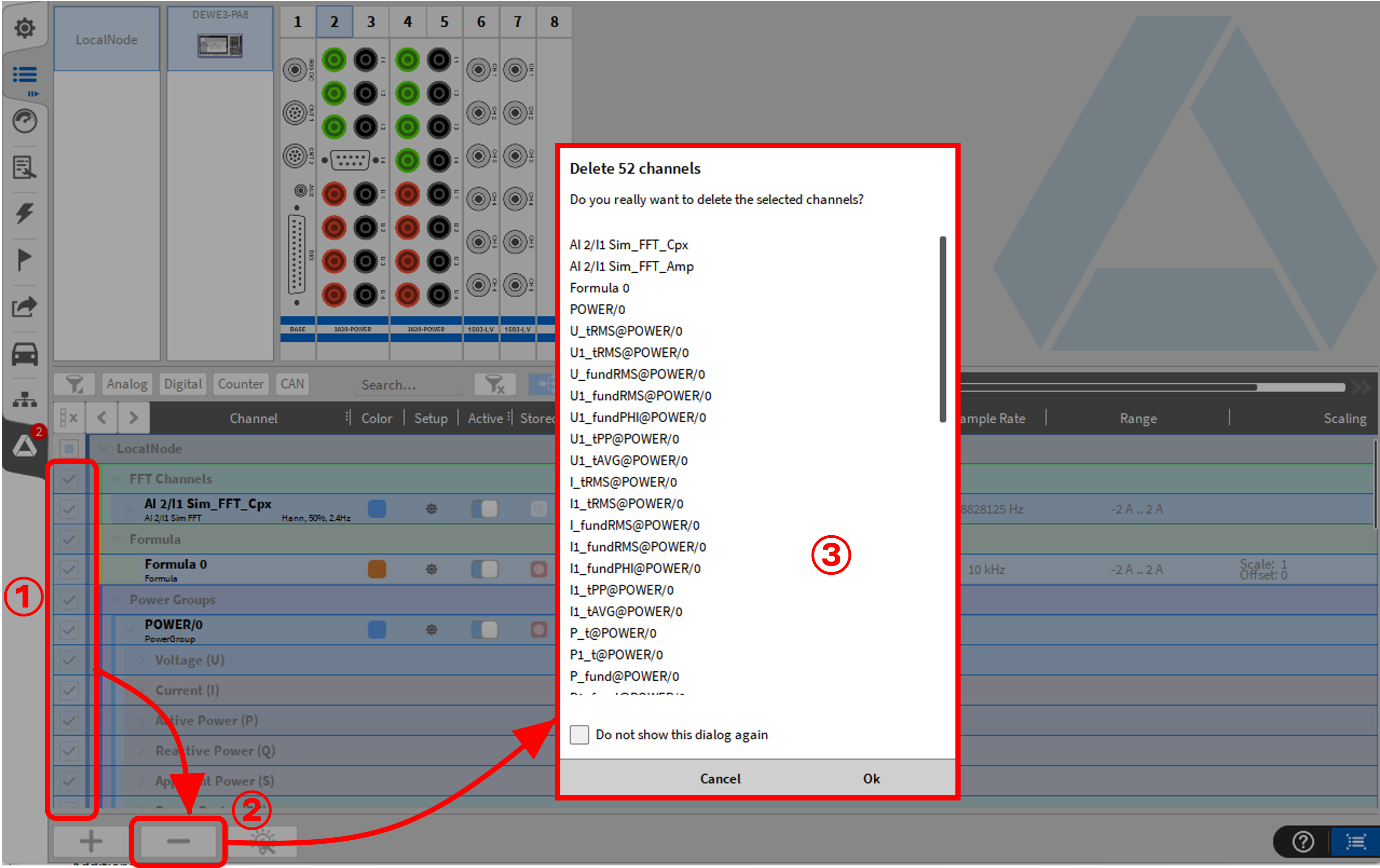Open the settings gear in sidebar
Screen dimensions: 1380x868
(25, 28)
